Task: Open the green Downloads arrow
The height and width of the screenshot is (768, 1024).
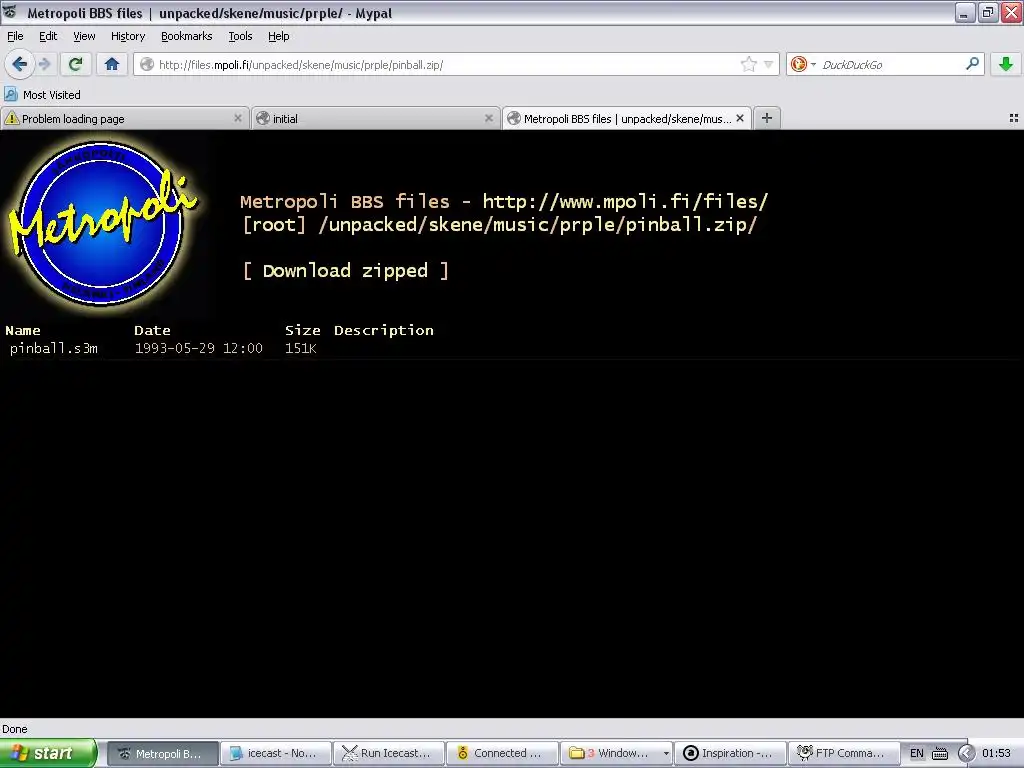Action: (x=1006, y=64)
